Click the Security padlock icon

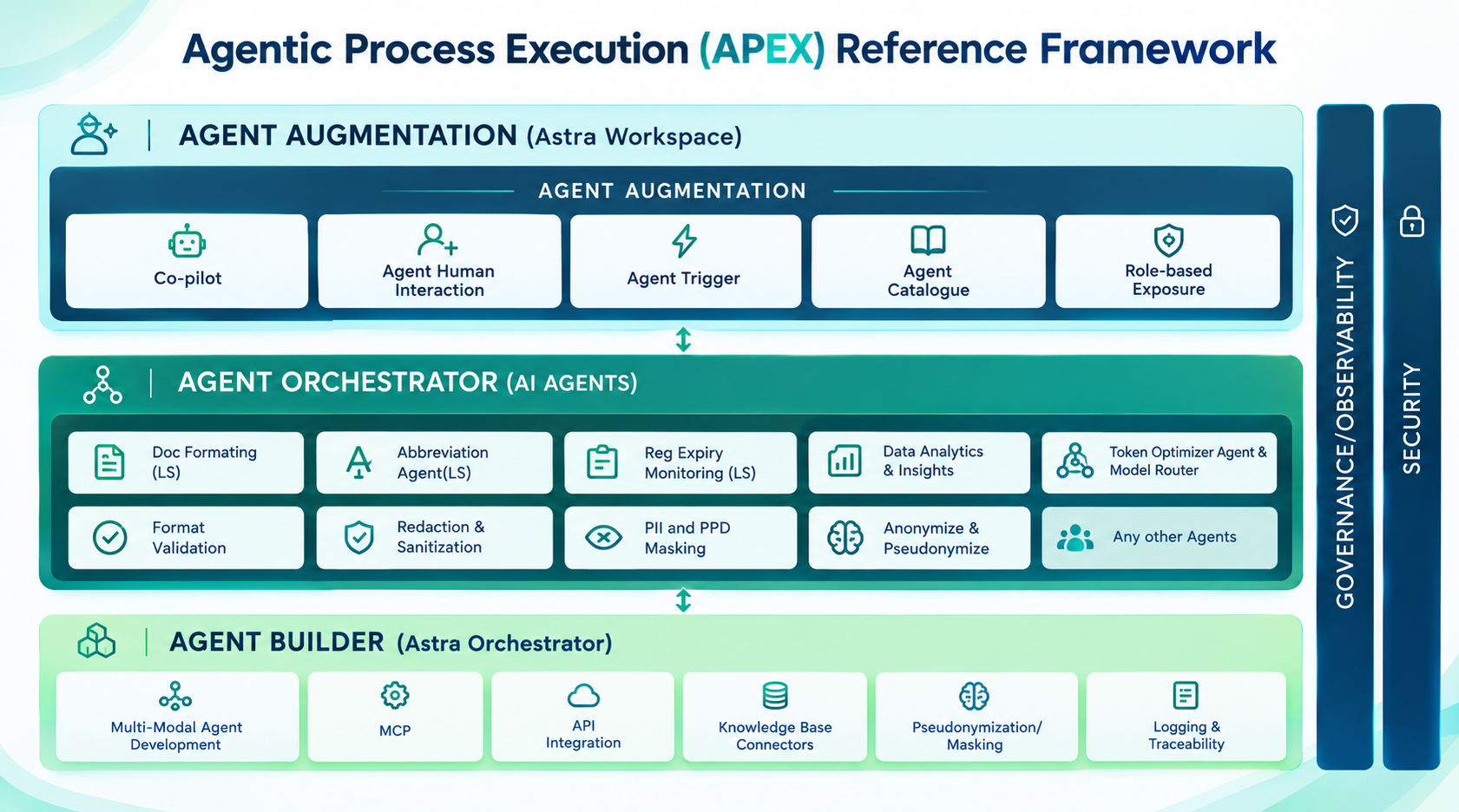1412,221
